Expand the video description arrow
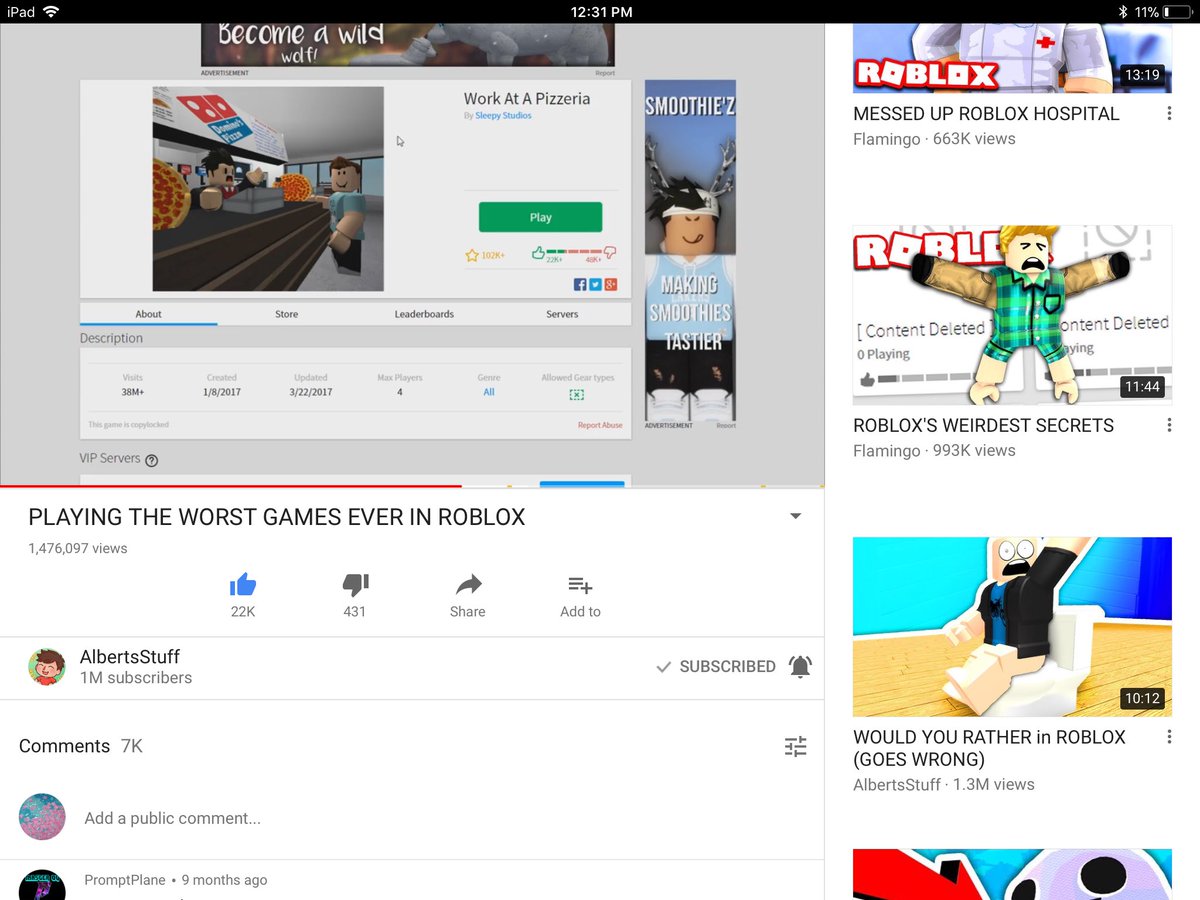This screenshot has height=900, width=1200. pyautogui.click(x=796, y=516)
